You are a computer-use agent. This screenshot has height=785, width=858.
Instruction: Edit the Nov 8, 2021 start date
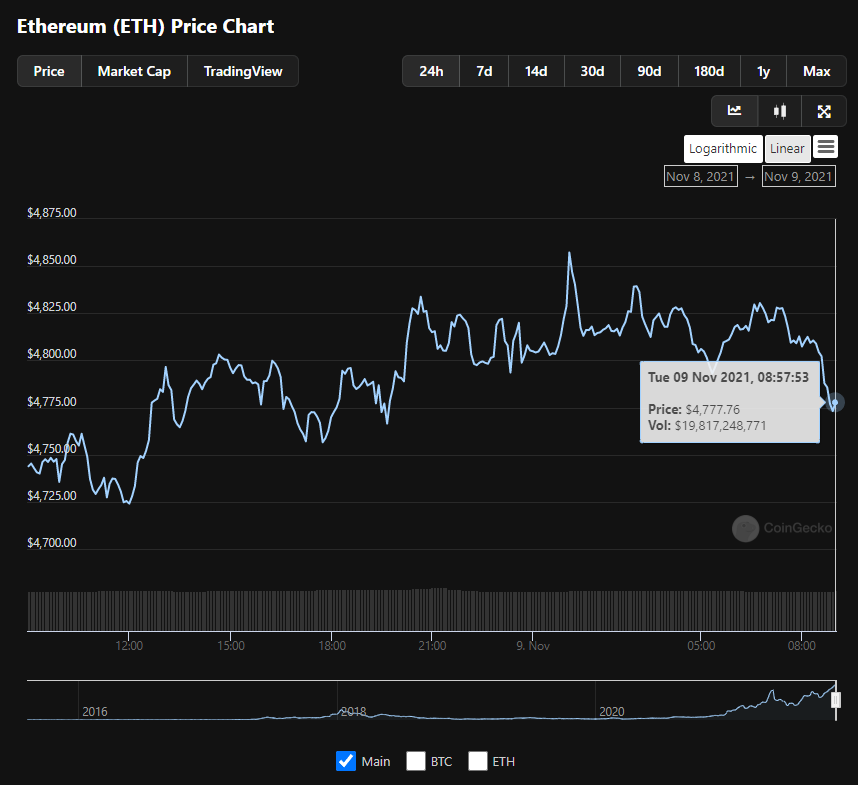click(x=700, y=176)
